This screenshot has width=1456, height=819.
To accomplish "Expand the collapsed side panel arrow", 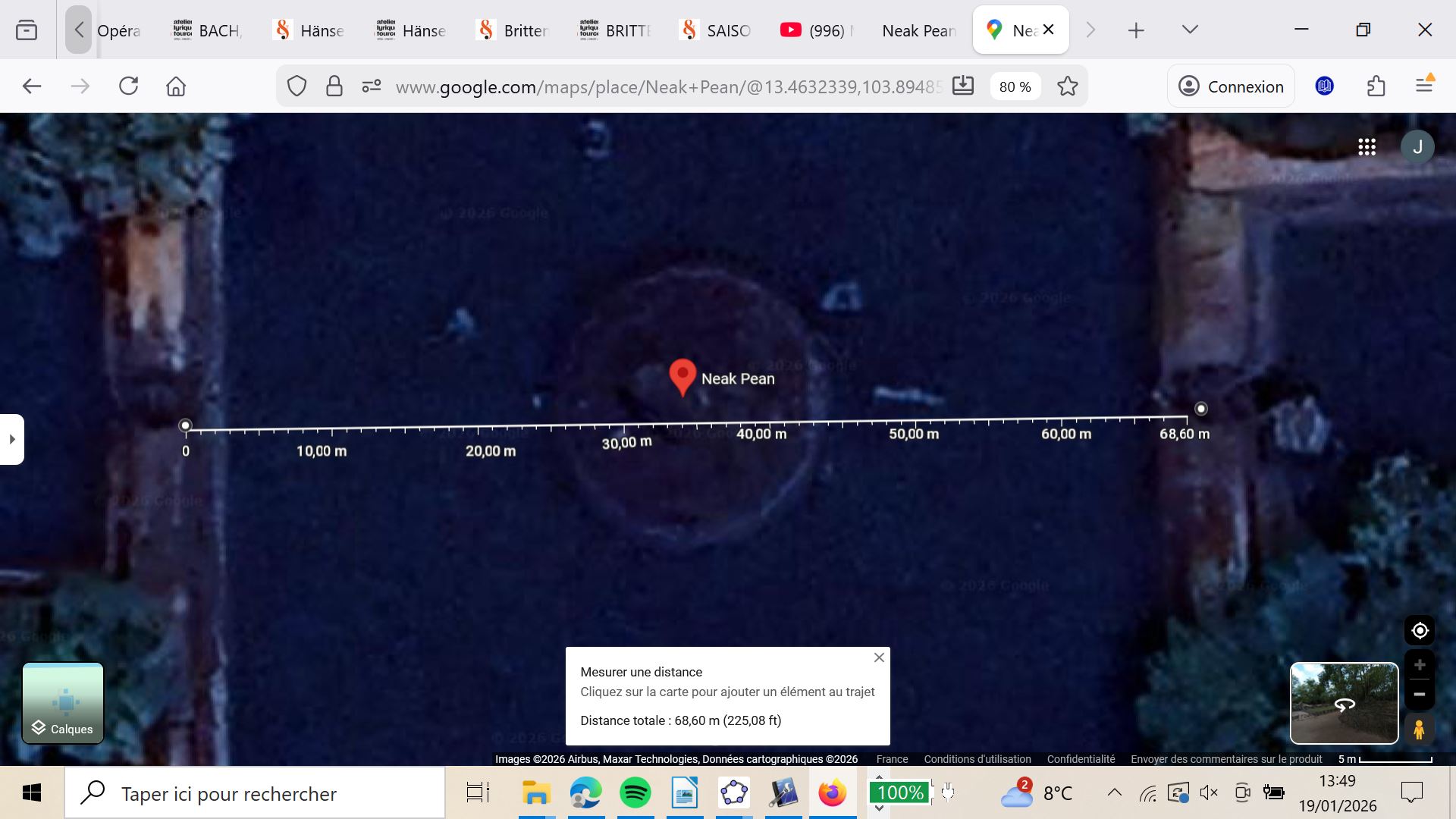I will pos(12,439).
